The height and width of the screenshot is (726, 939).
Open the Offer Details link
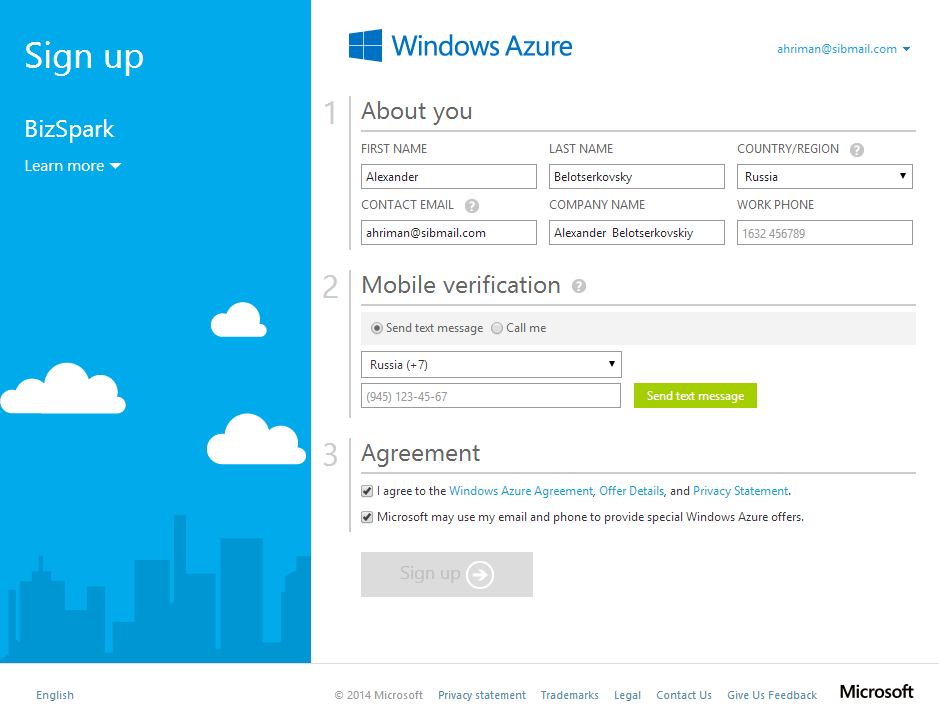pyautogui.click(x=631, y=491)
